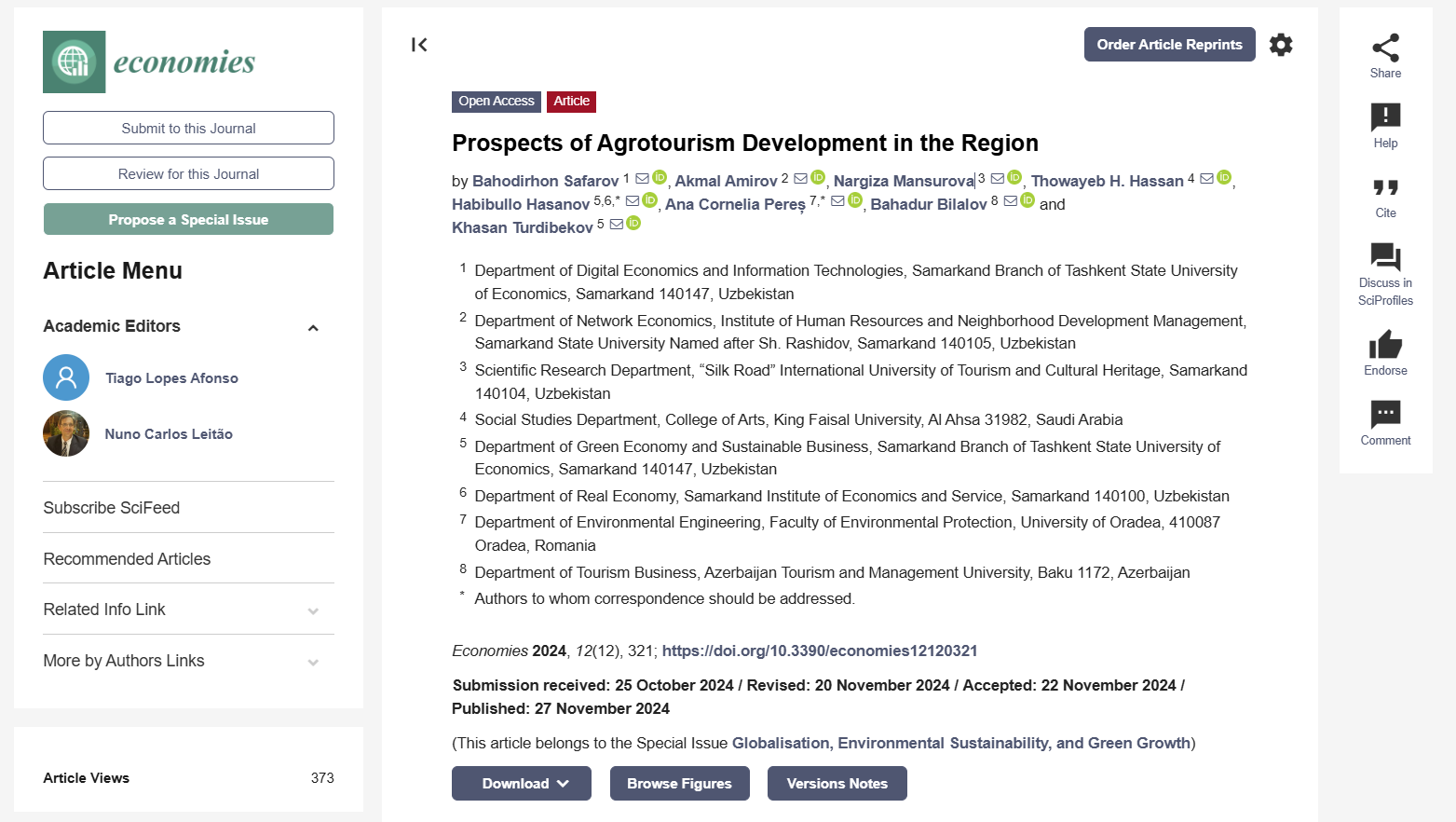
Task: Open the Help icon in right sidebar
Action: (1385, 117)
